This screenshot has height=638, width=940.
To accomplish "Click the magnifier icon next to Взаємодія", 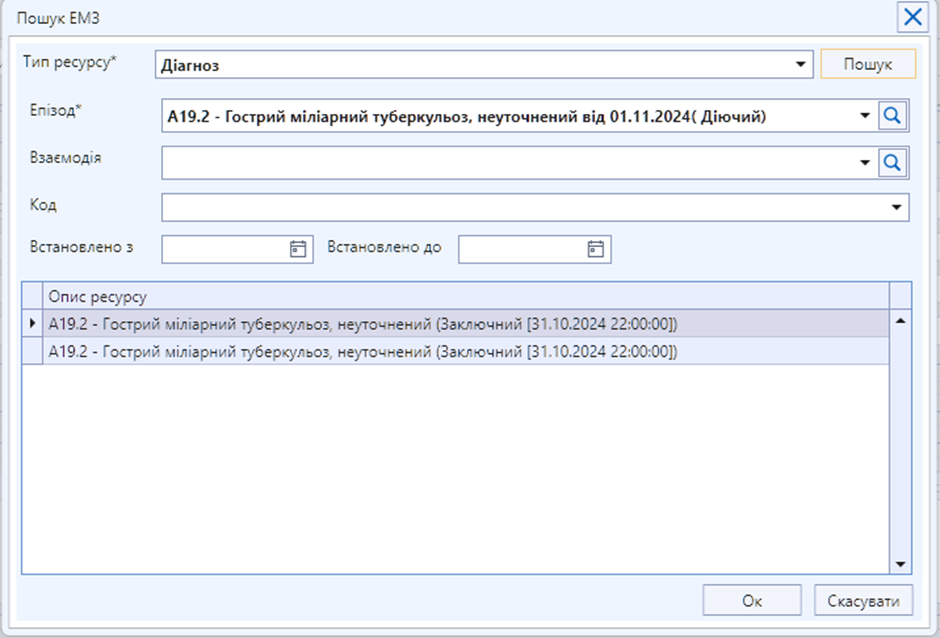I will (892, 162).
